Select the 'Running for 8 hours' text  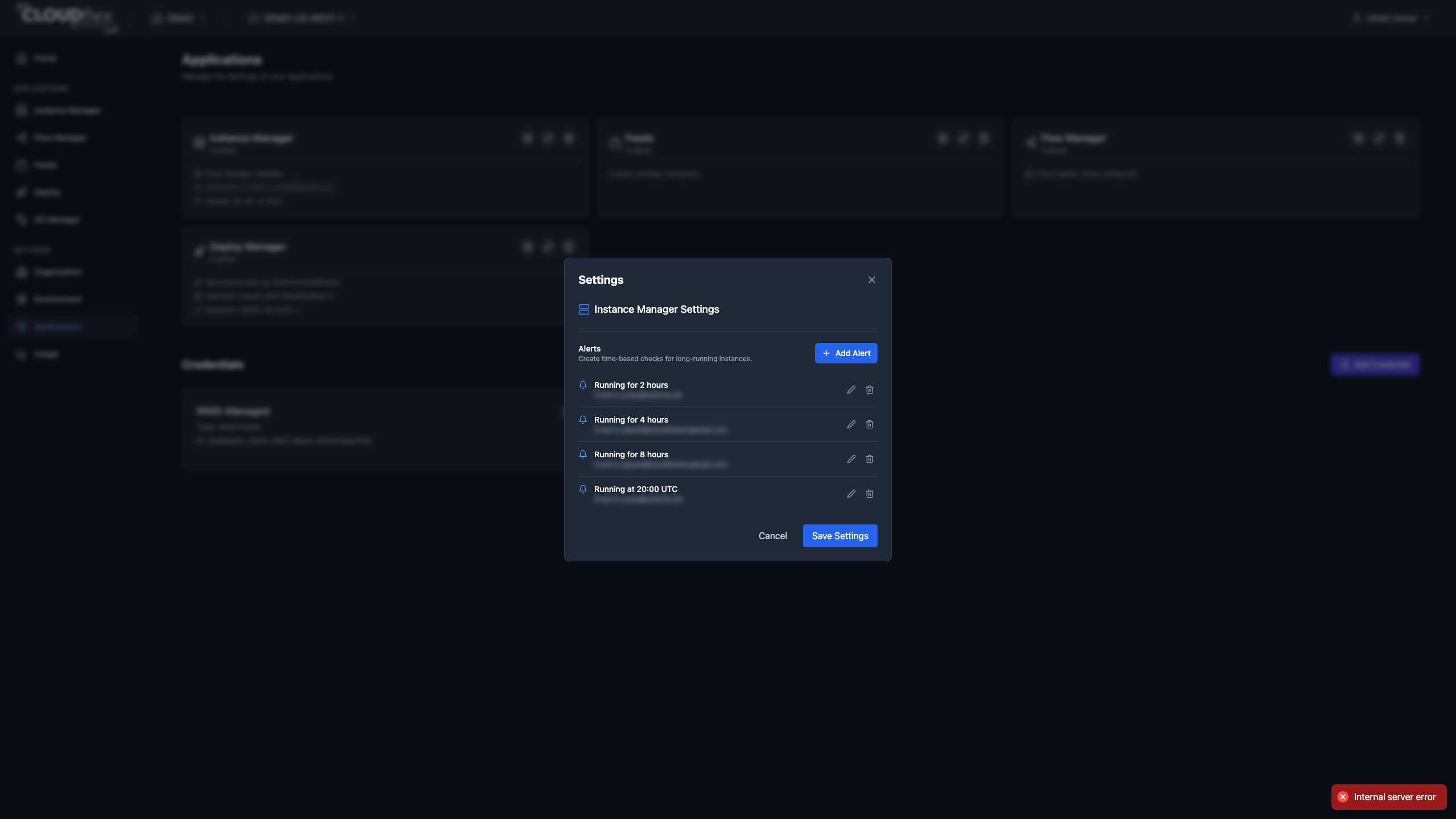[631, 454]
